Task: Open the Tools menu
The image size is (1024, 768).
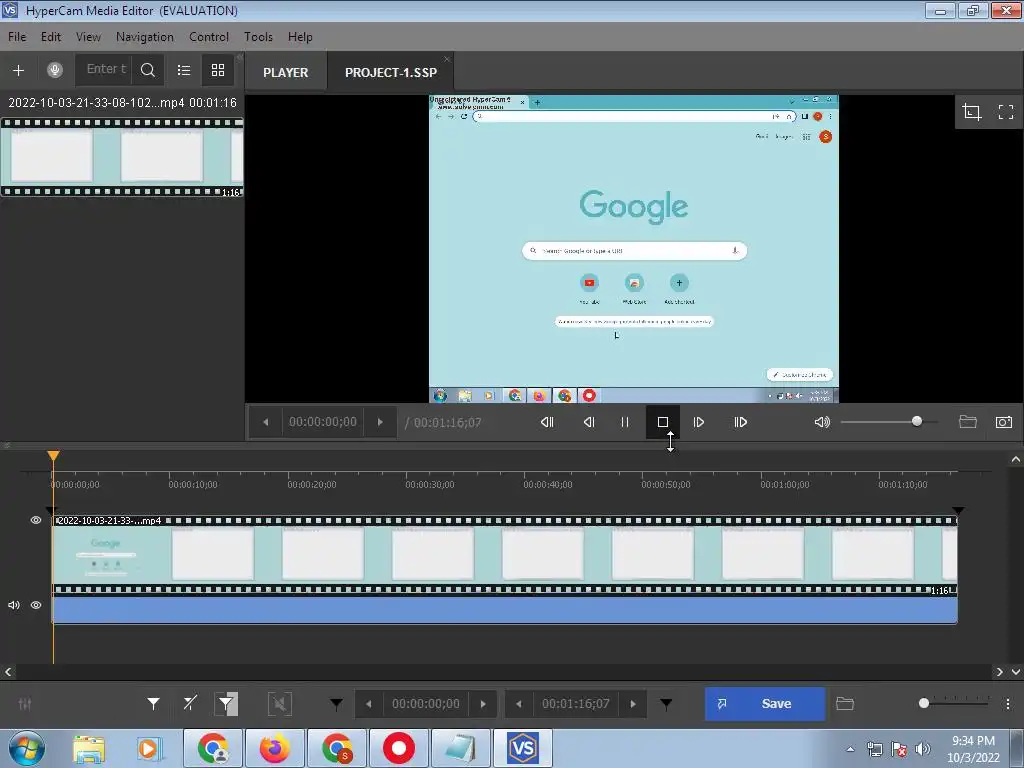Action: (x=259, y=37)
